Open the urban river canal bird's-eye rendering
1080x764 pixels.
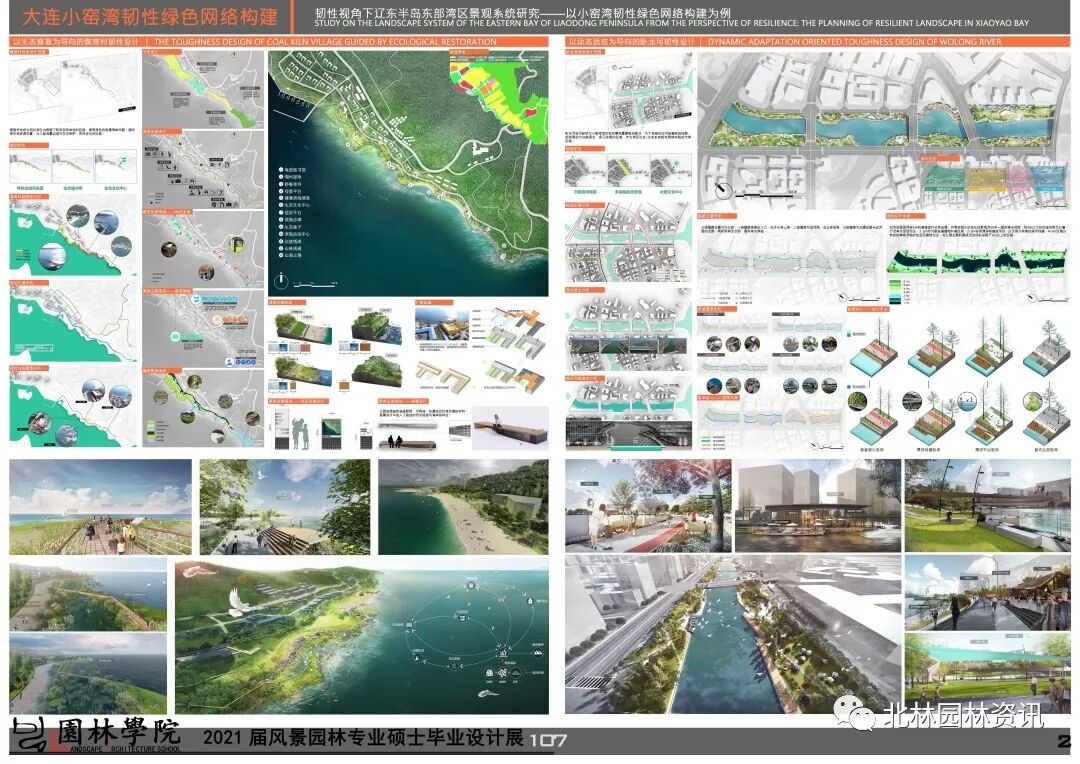tap(733, 634)
